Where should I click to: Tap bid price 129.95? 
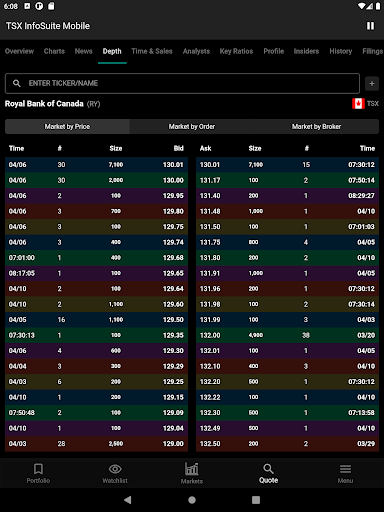173,196
